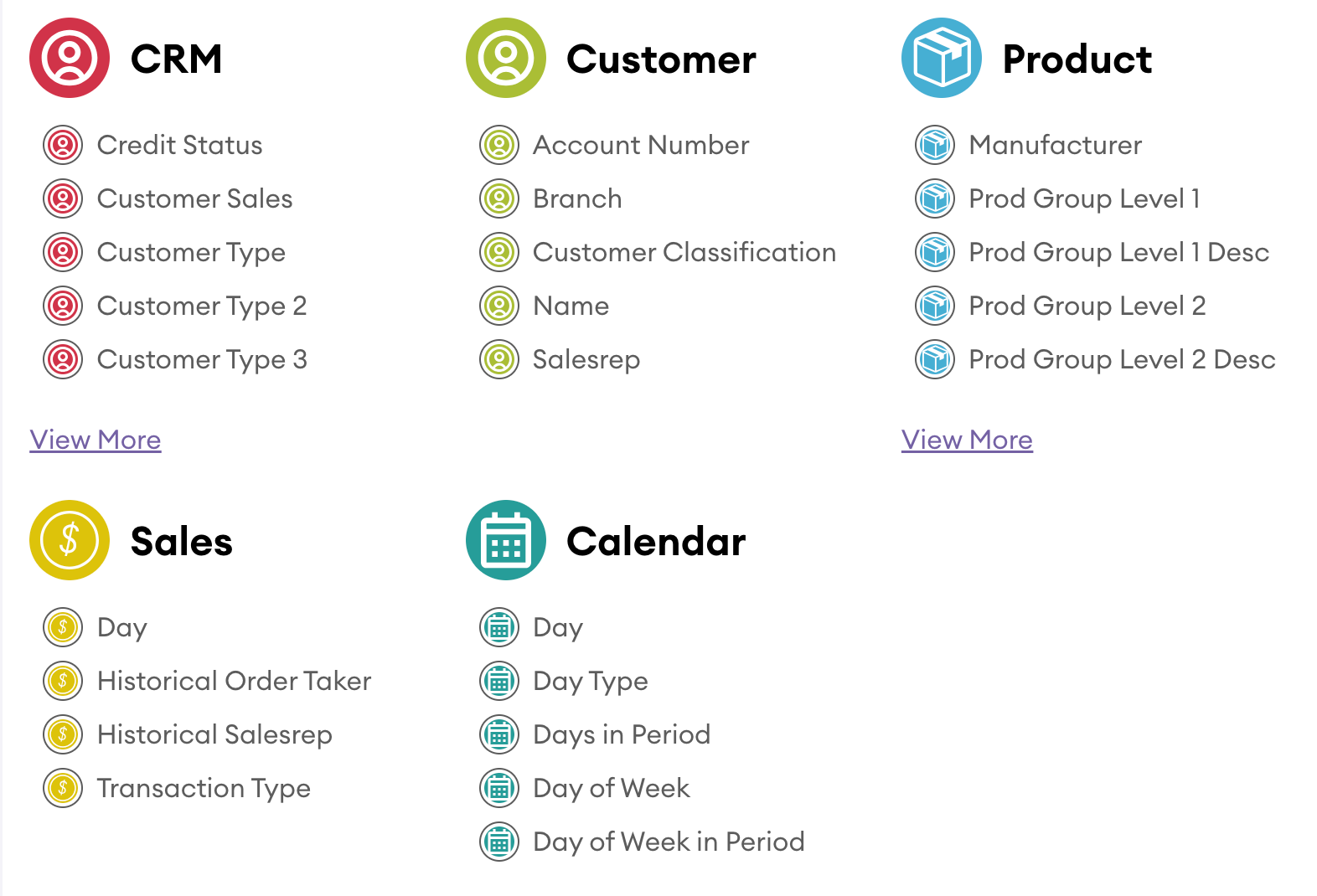Select Customer Type 3 under CRM
The height and width of the screenshot is (896, 1317).
(202, 359)
